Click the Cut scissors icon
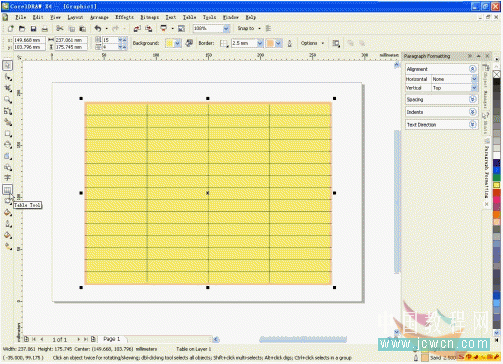Image resolution: width=503 pixels, height=364 pixels. (60, 29)
